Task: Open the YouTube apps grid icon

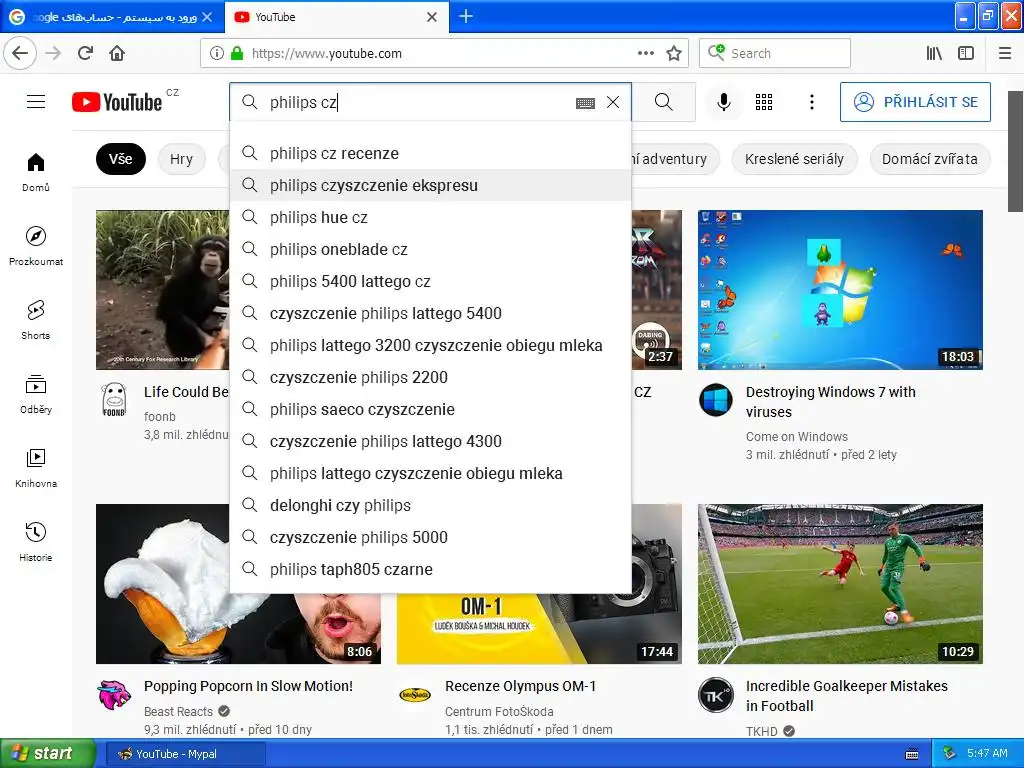Action: click(763, 102)
